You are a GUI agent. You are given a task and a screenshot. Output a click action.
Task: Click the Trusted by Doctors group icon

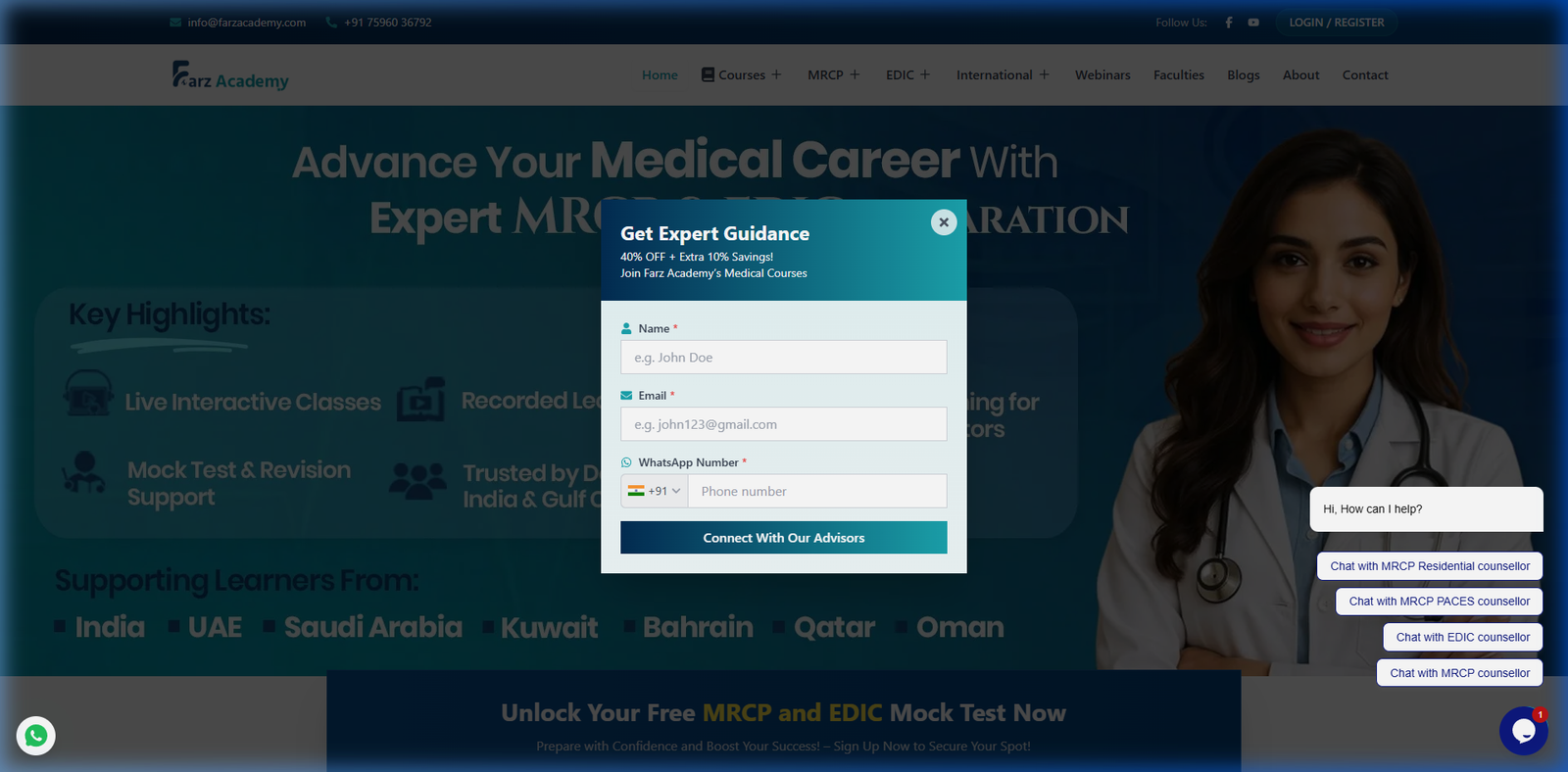click(x=417, y=481)
